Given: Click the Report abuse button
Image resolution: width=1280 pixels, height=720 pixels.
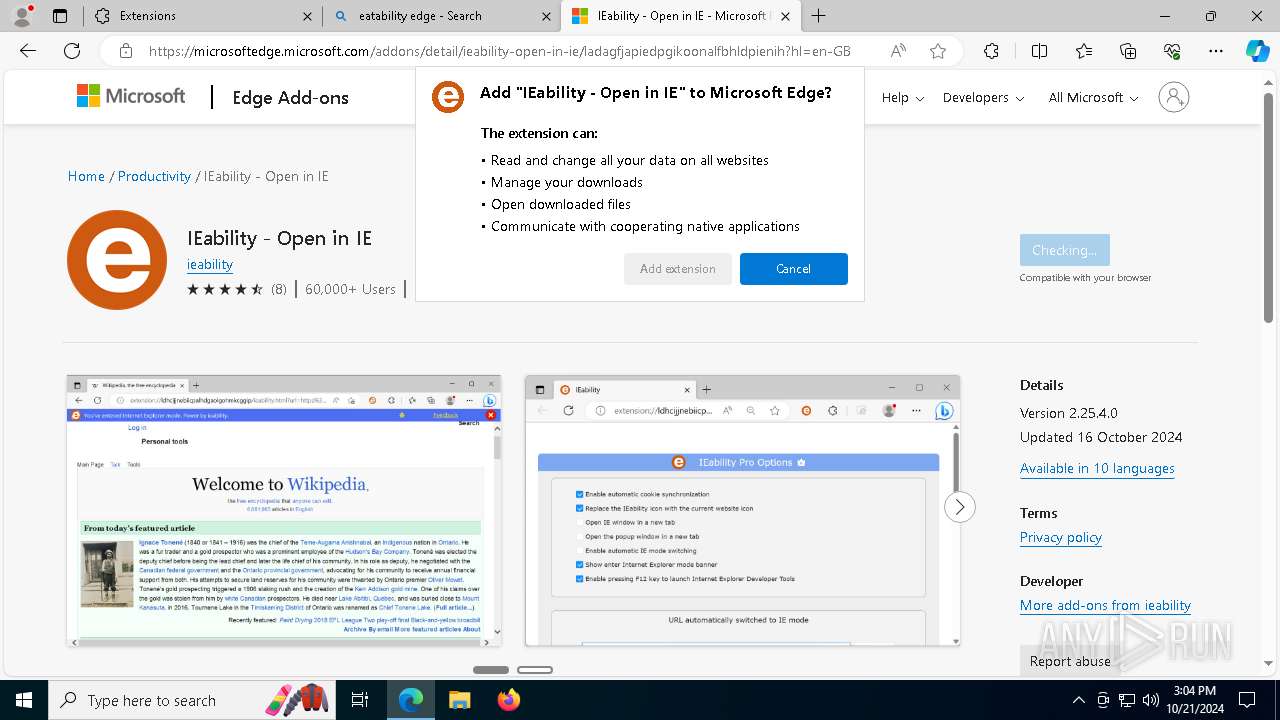Looking at the screenshot, I should point(1070,661).
